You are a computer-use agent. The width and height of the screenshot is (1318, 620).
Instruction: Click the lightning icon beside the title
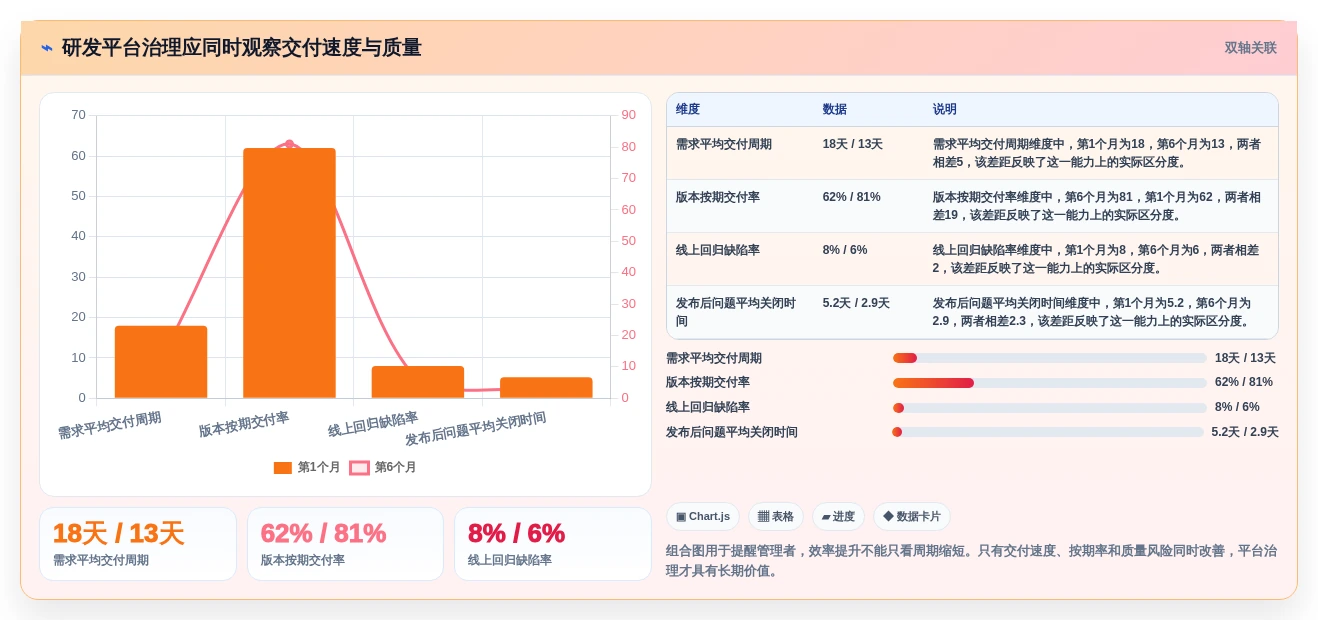47,48
